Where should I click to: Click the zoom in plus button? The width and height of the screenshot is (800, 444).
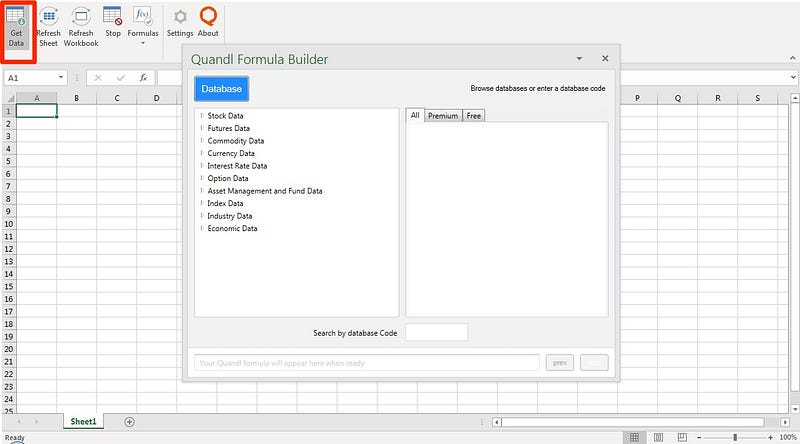[x=770, y=437]
